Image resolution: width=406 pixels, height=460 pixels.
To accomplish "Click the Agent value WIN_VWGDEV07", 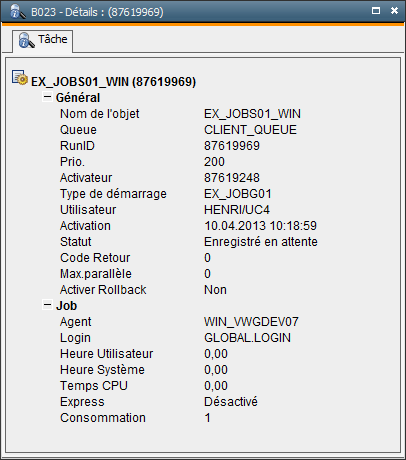I will pos(251,322).
